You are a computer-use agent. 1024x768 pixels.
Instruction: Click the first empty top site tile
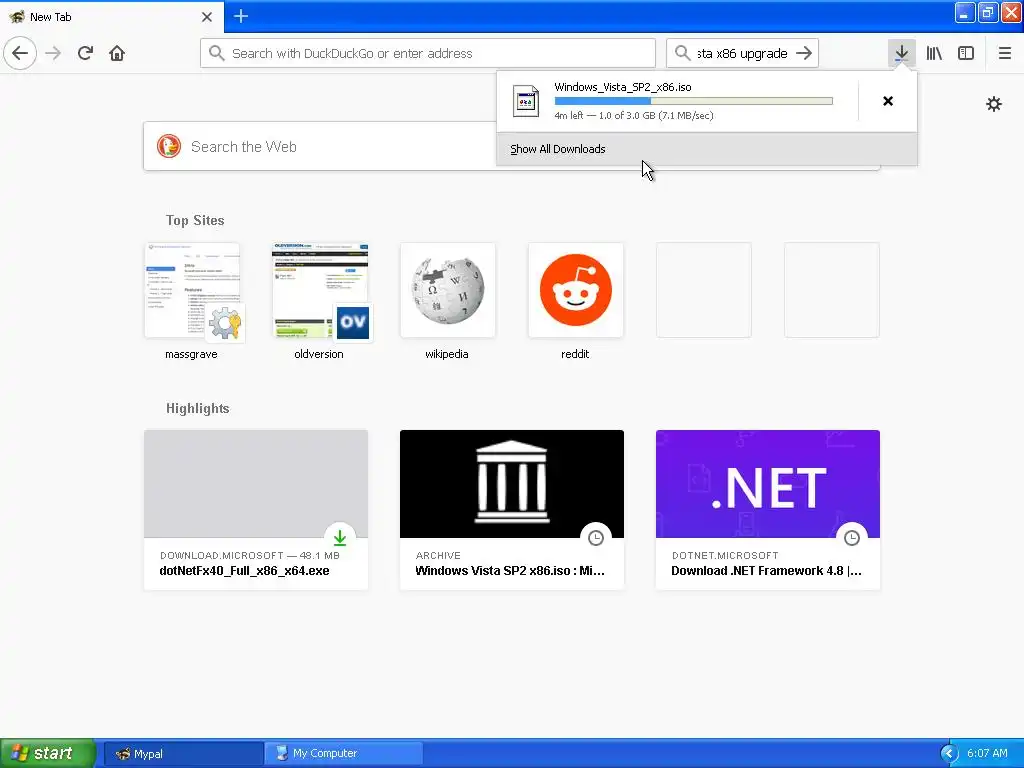point(703,290)
